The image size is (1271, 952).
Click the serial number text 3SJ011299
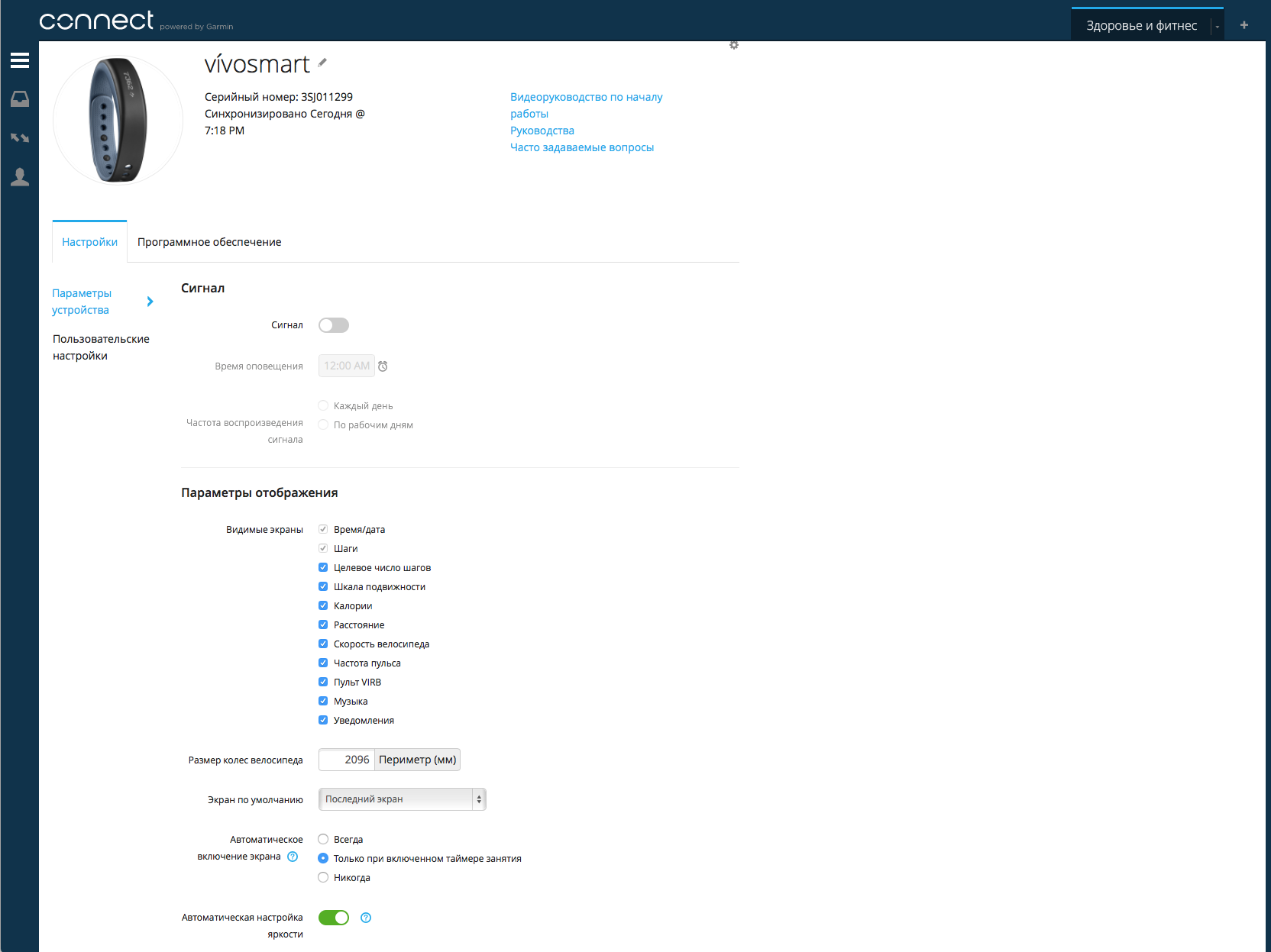(327, 97)
